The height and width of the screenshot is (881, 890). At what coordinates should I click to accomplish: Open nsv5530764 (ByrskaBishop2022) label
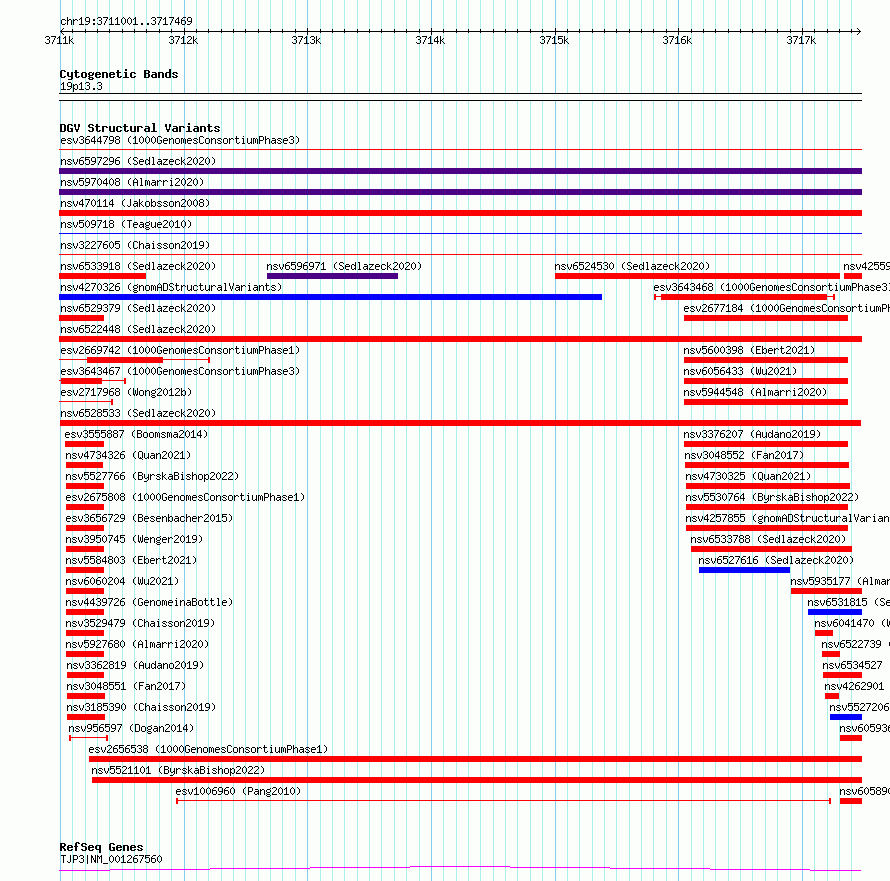(772, 497)
